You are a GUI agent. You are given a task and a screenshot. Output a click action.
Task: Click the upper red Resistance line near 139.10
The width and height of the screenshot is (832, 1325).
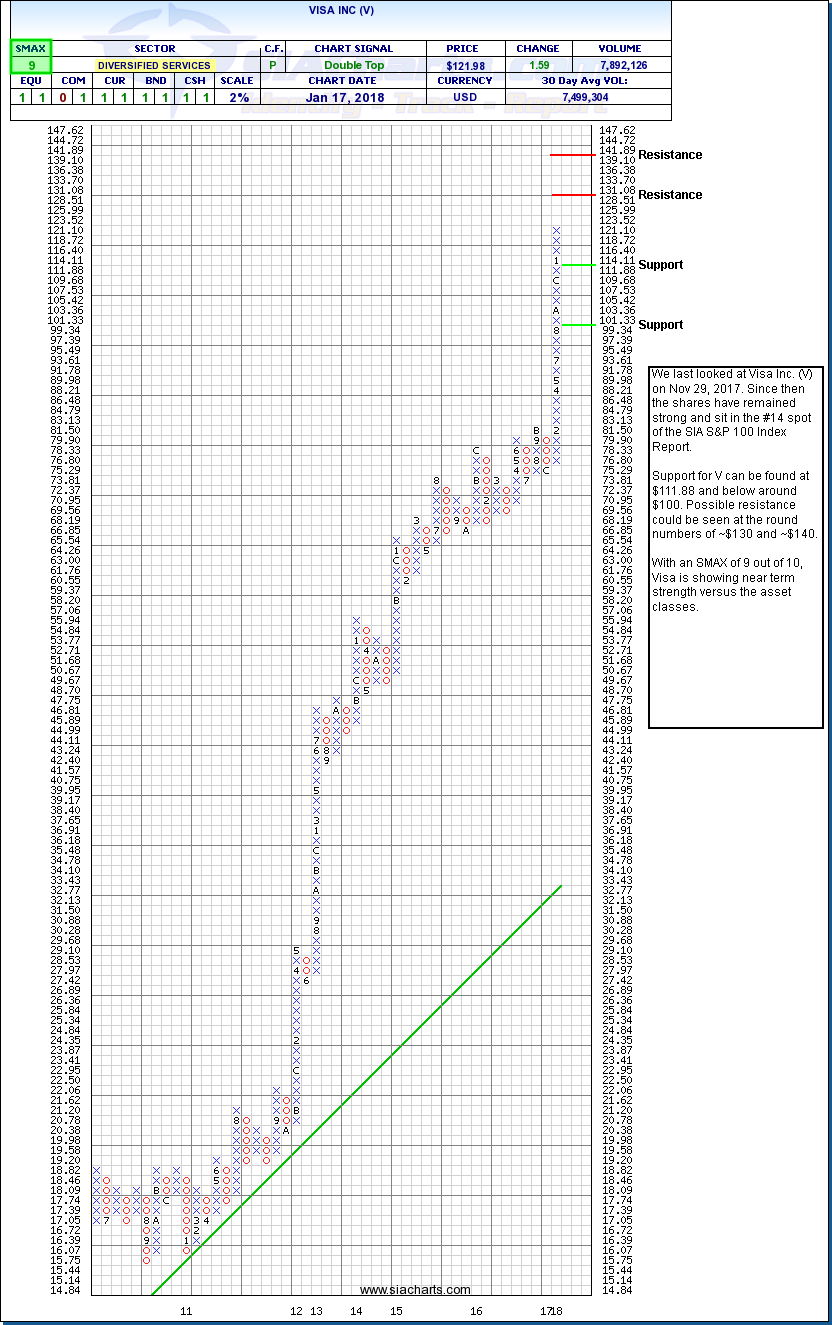(x=573, y=155)
